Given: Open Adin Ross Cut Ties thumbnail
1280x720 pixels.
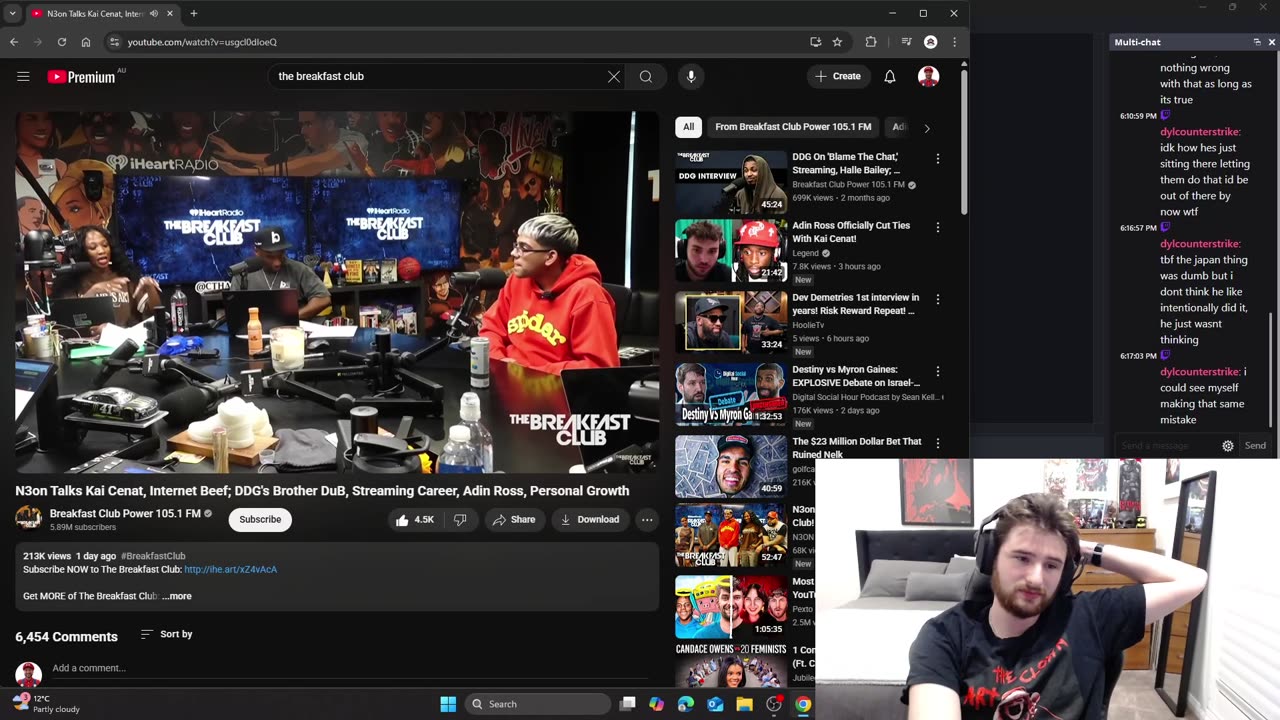Looking at the screenshot, I should (x=731, y=251).
